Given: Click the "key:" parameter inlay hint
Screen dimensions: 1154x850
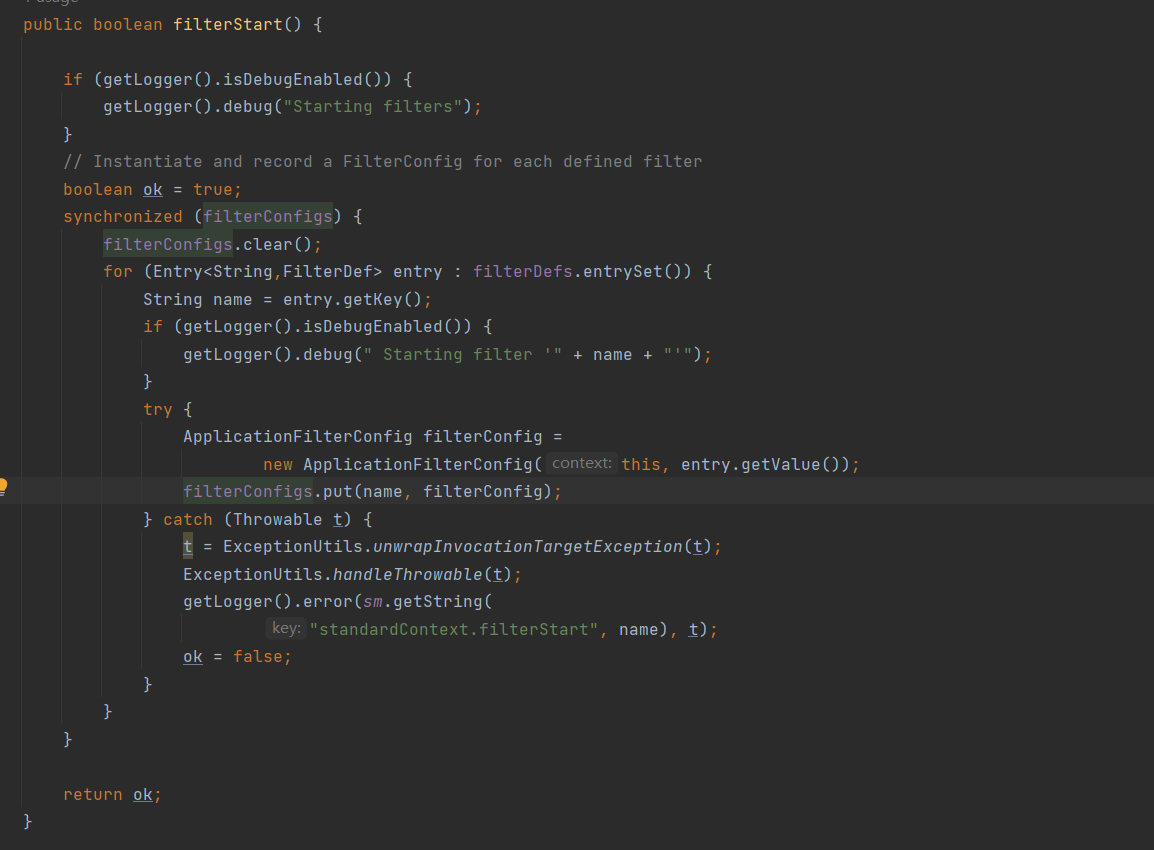Looking at the screenshot, I should point(286,629).
